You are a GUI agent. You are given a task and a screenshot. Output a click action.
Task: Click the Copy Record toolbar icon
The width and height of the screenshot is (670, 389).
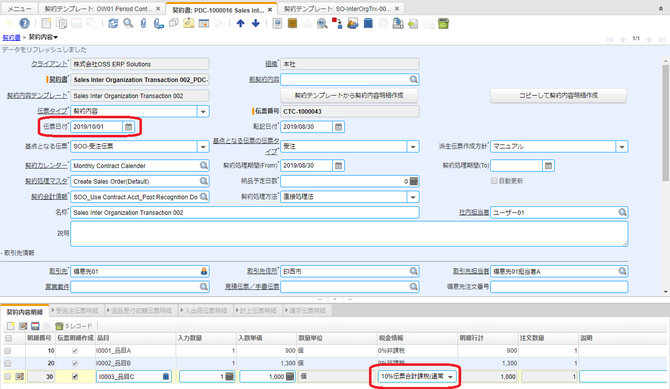click(x=62, y=24)
